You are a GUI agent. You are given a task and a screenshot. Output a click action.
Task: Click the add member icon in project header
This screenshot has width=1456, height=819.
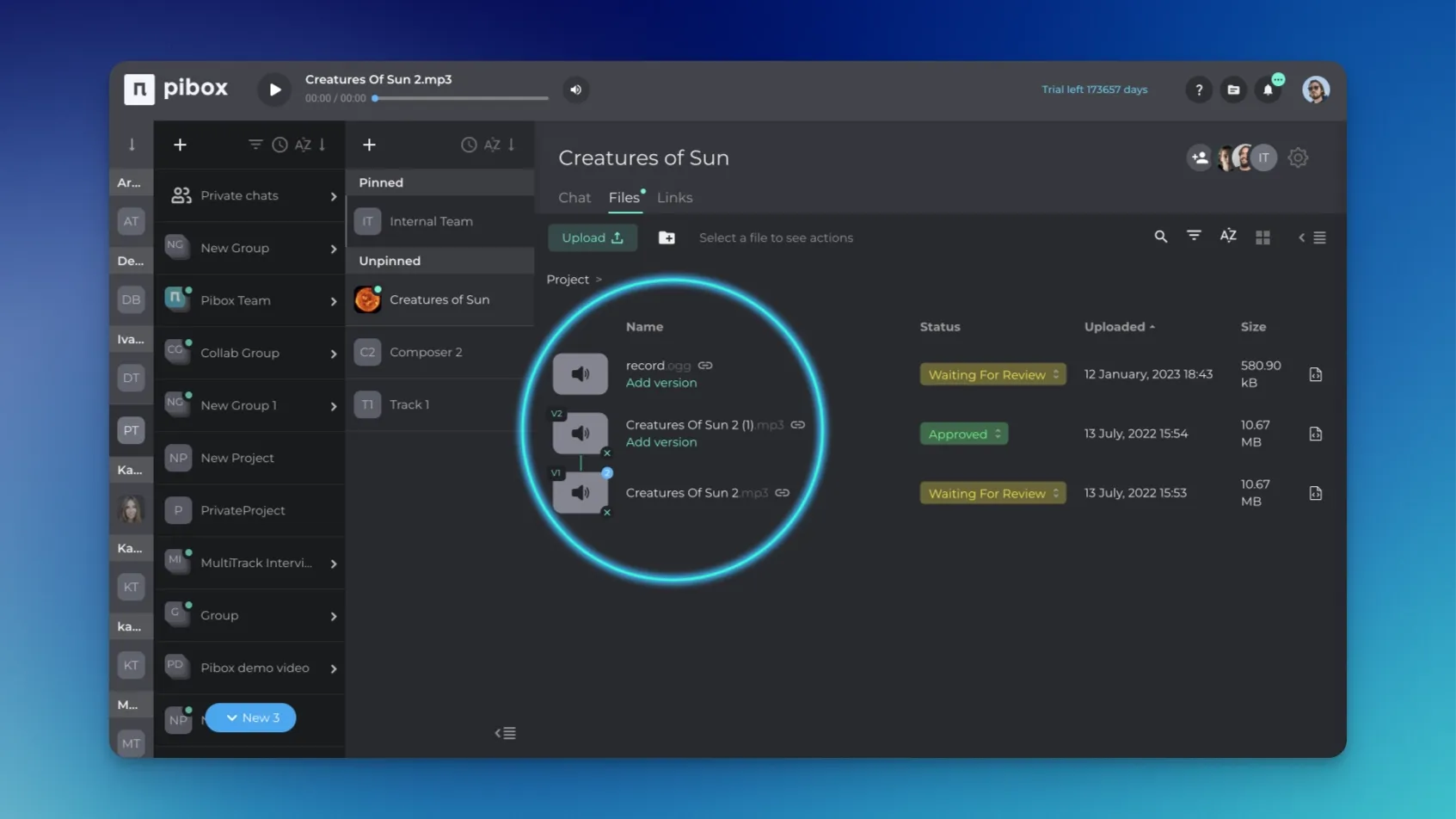pyautogui.click(x=1199, y=157)
